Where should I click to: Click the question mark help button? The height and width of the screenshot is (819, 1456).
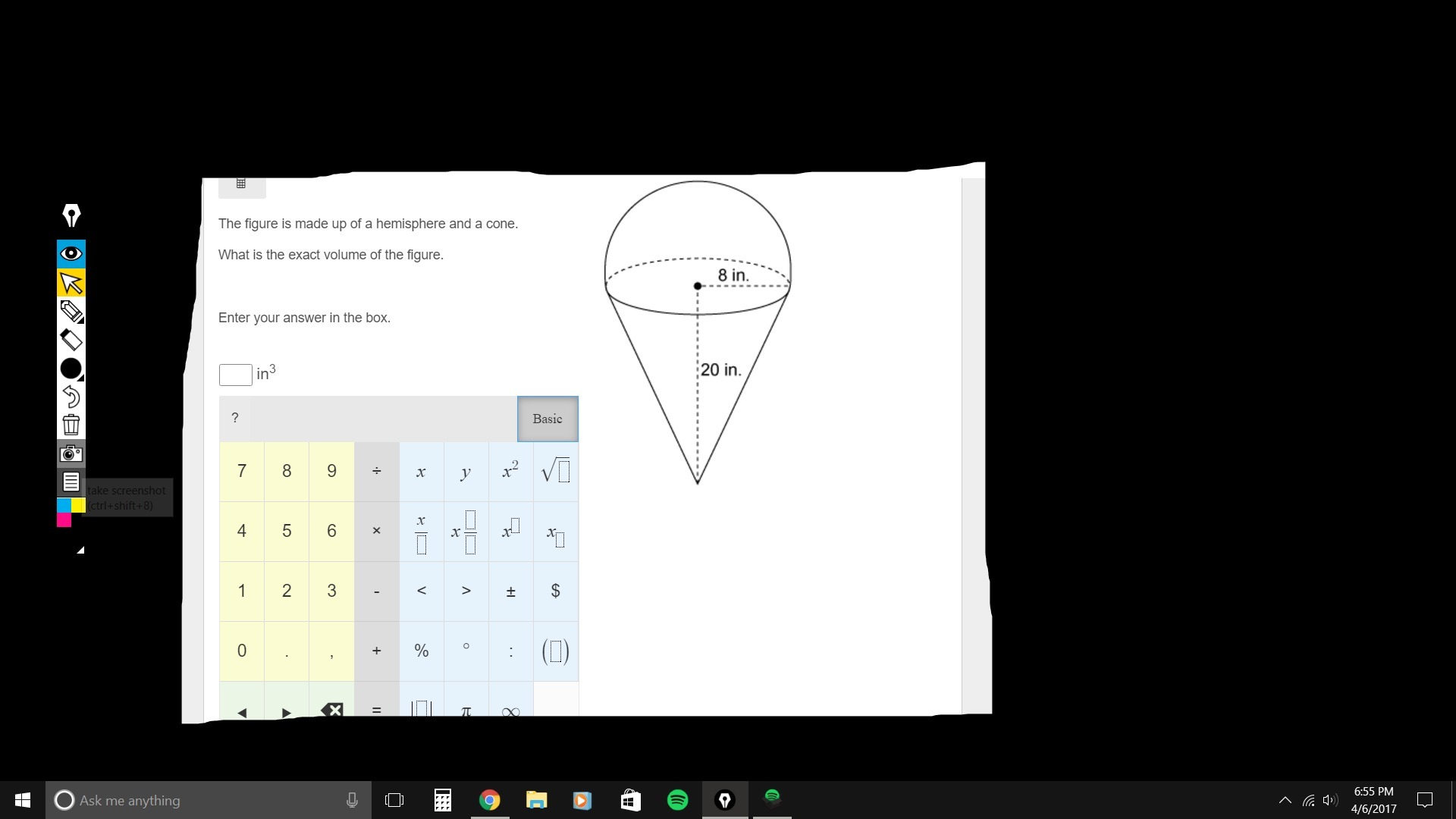[x=235, y=418]
